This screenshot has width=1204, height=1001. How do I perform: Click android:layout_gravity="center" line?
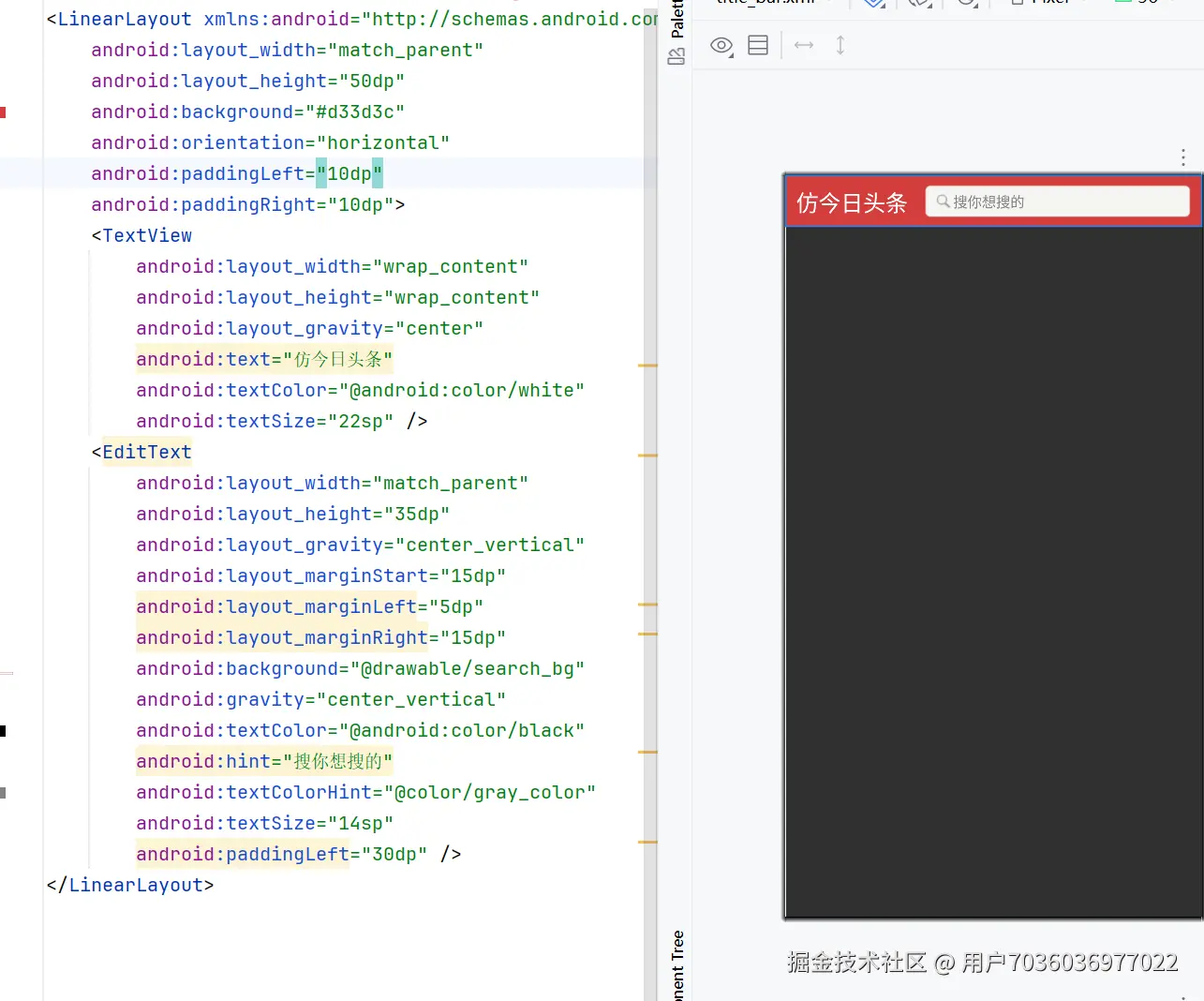point(309,328)
